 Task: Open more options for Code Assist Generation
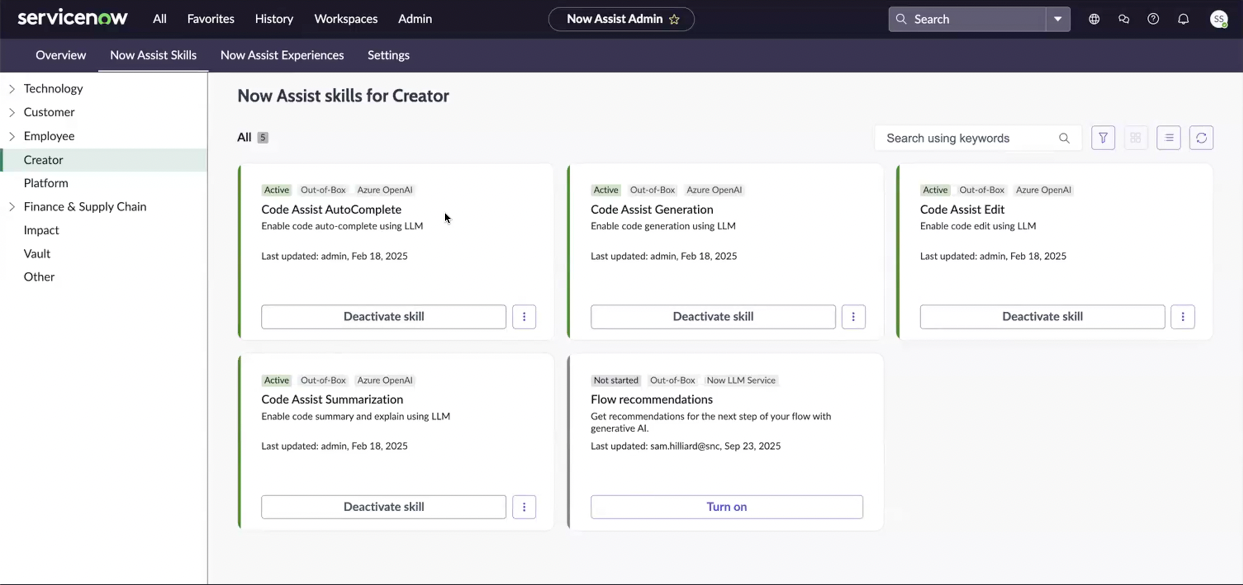tap(853, 317)
